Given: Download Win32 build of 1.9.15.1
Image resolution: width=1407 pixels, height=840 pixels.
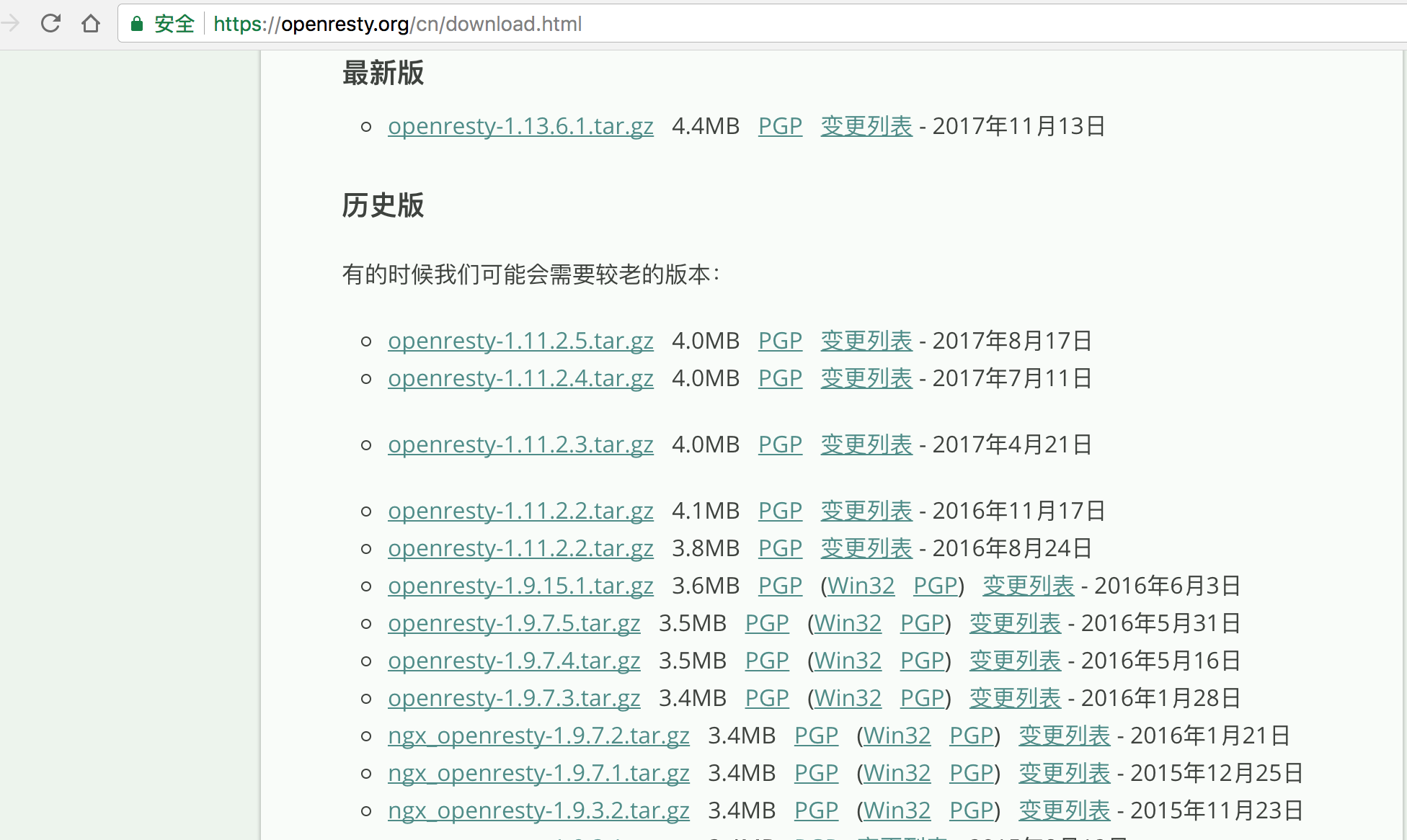Looking at the screenshot, I should (861, 586).
